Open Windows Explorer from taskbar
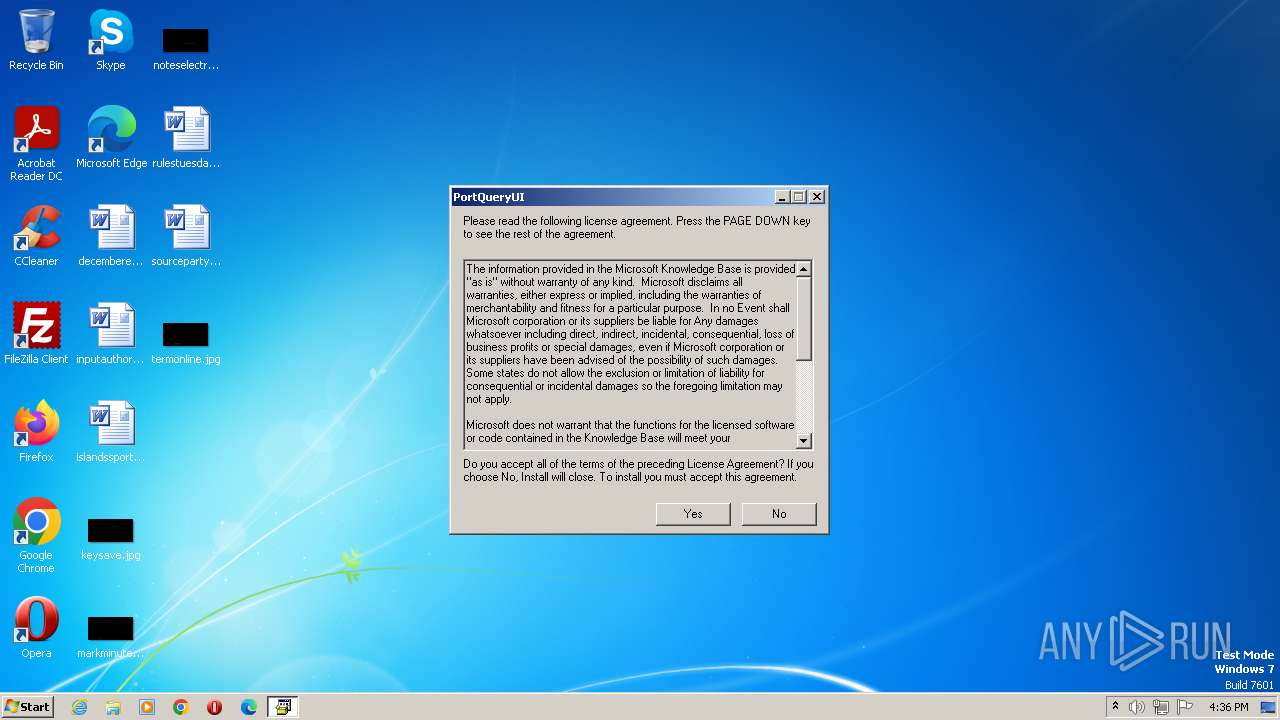This screenshot has height=720, width=1280. point(113,707)
